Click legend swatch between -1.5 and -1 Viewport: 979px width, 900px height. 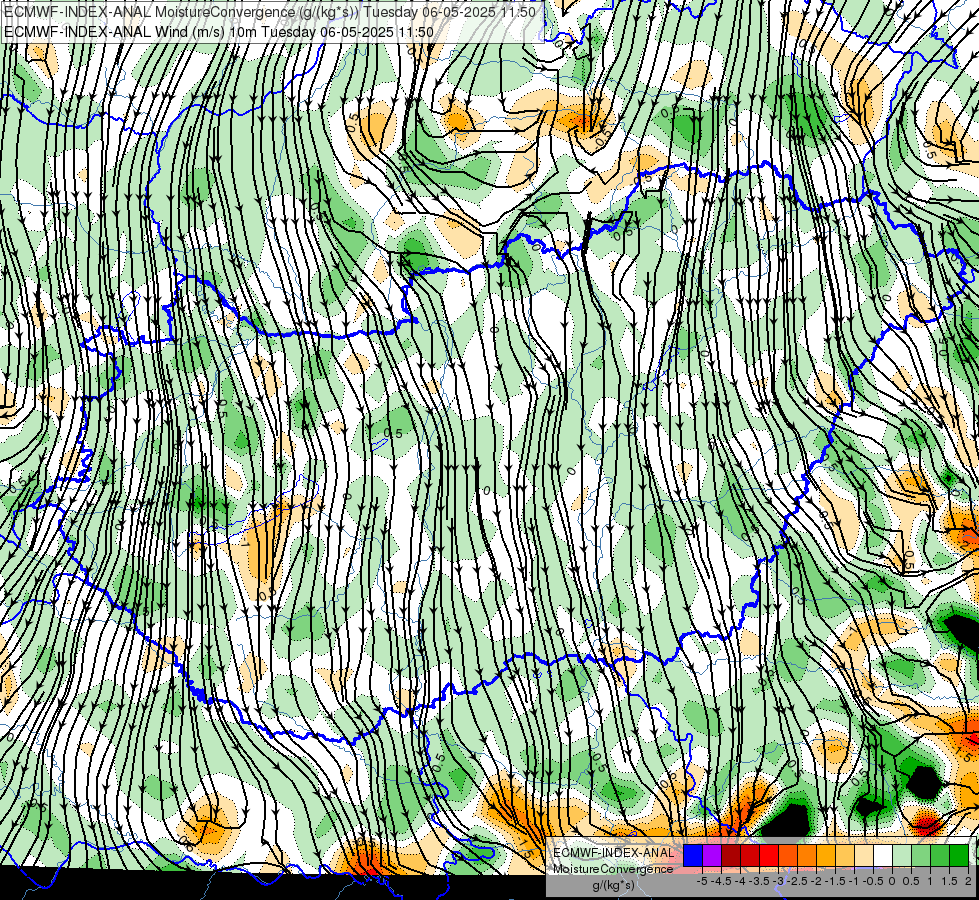click(x=845, y=856)
